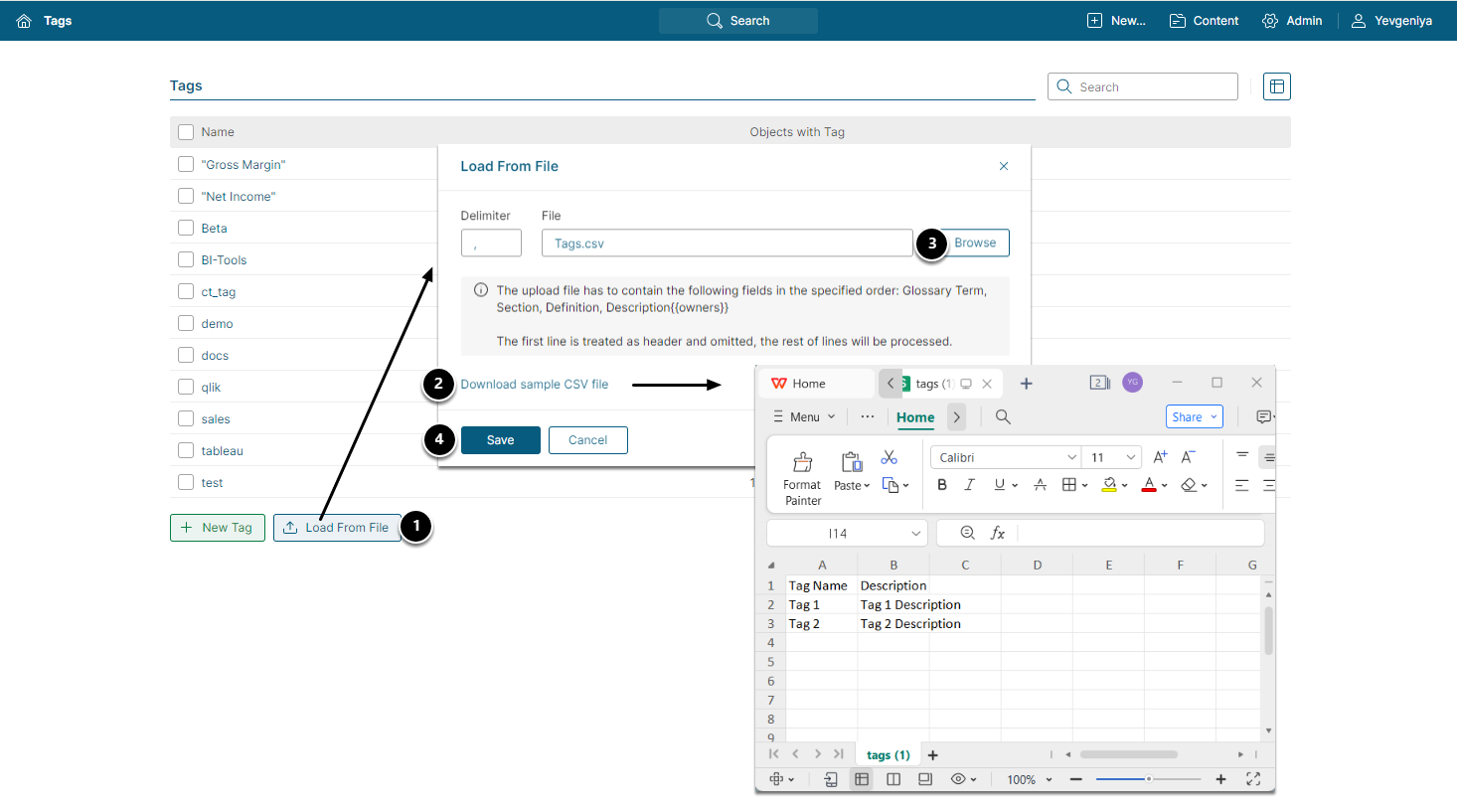Tick the Beta tag checkbox
The image size is (1457, 812).
pyautogui.click(x=186, y=228)
